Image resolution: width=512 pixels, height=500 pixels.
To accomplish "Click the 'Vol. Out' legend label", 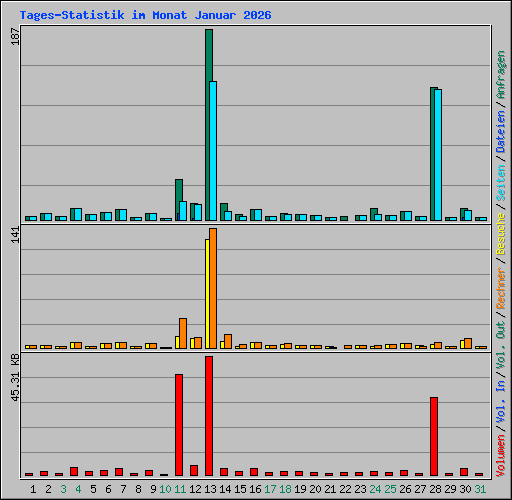I will tap(501, 344).
